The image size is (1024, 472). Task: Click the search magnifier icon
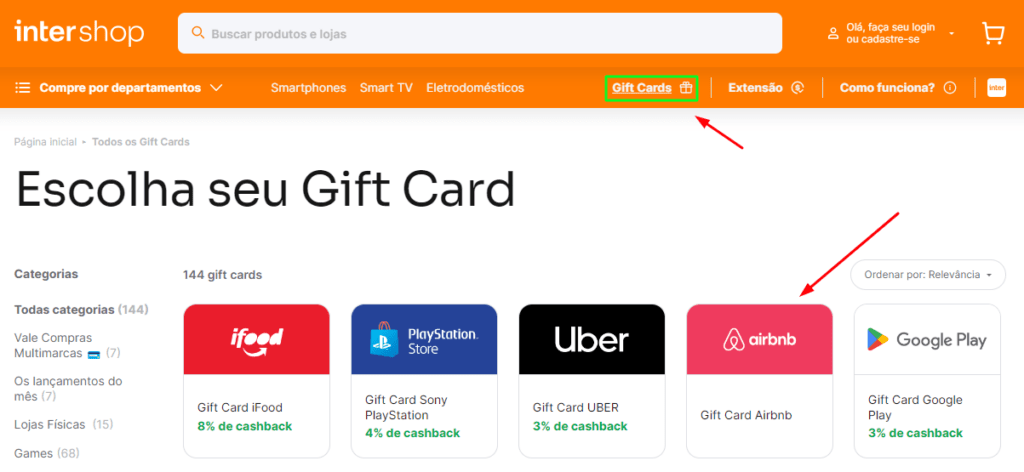tap(197, 33)
